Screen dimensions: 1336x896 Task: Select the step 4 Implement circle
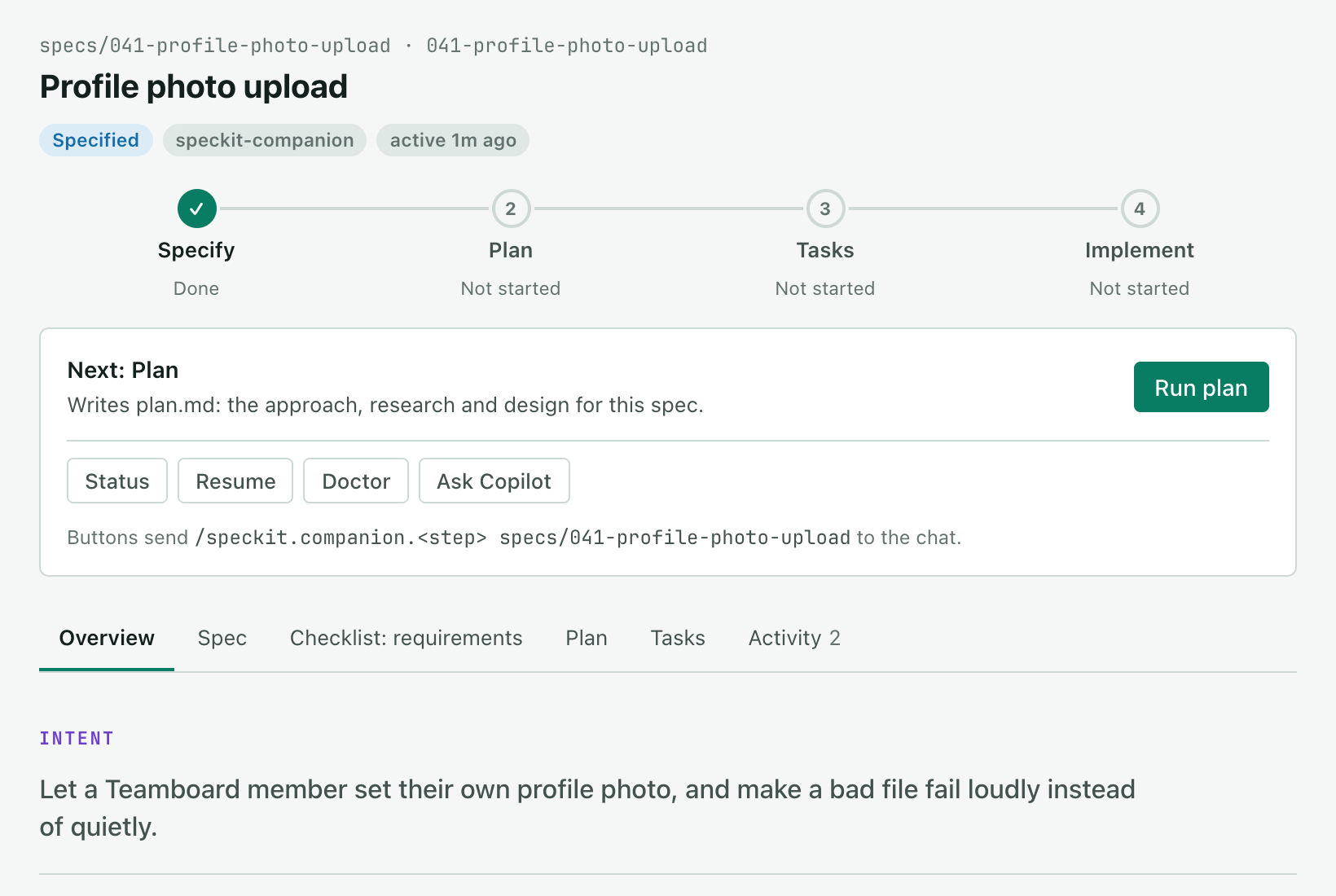pos(1140,209)
